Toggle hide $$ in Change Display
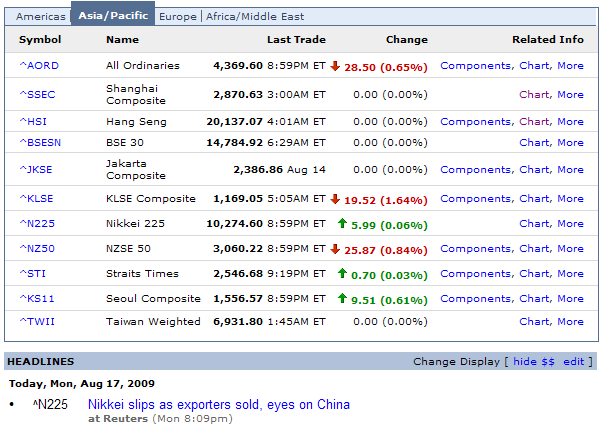Viewport: 609px width, 429px height. click(x=534, y=361)
